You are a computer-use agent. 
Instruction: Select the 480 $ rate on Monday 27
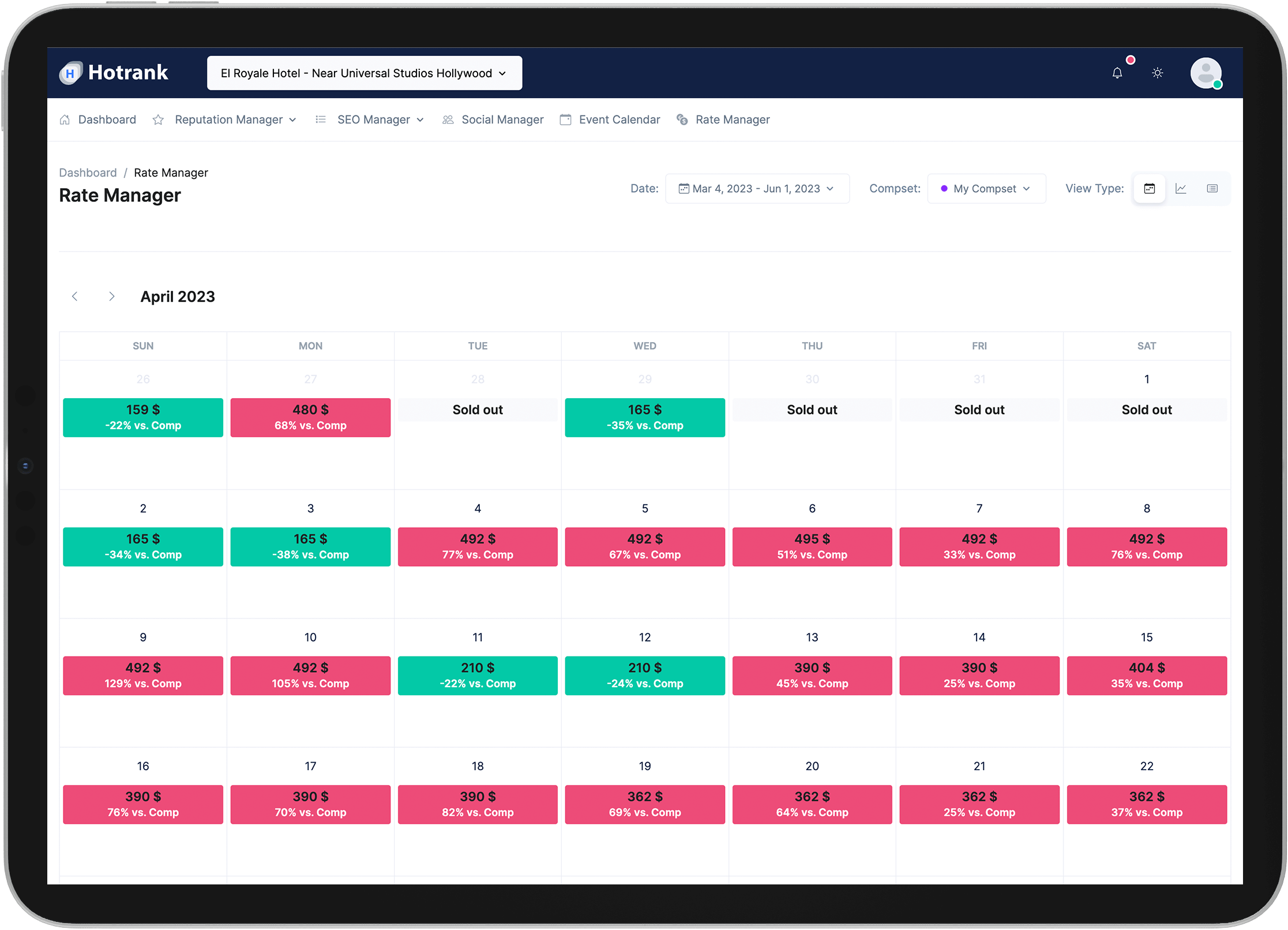pyautogui.click(x=310, y=417)
